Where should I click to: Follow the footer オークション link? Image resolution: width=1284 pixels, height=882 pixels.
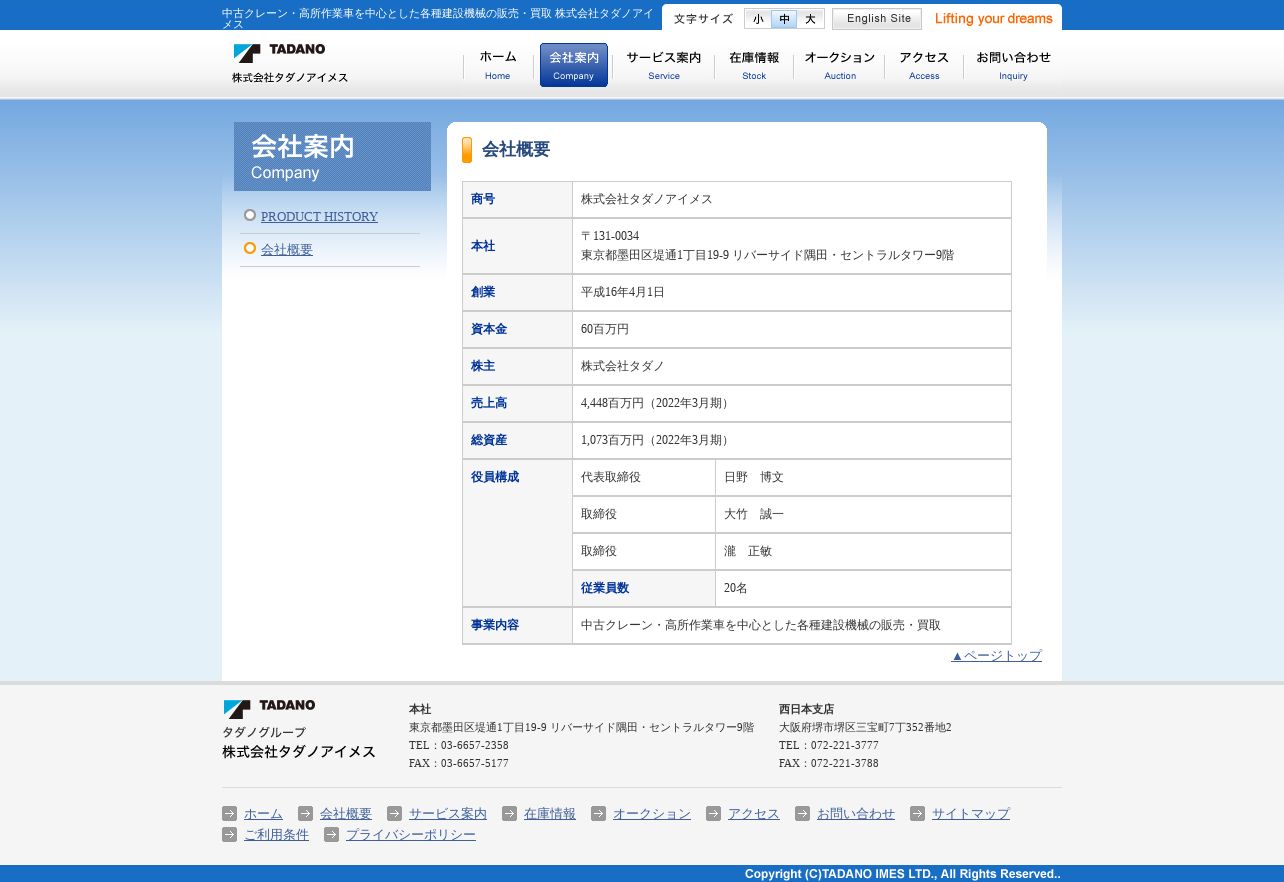pyautogui.click(x=652, y=814)
